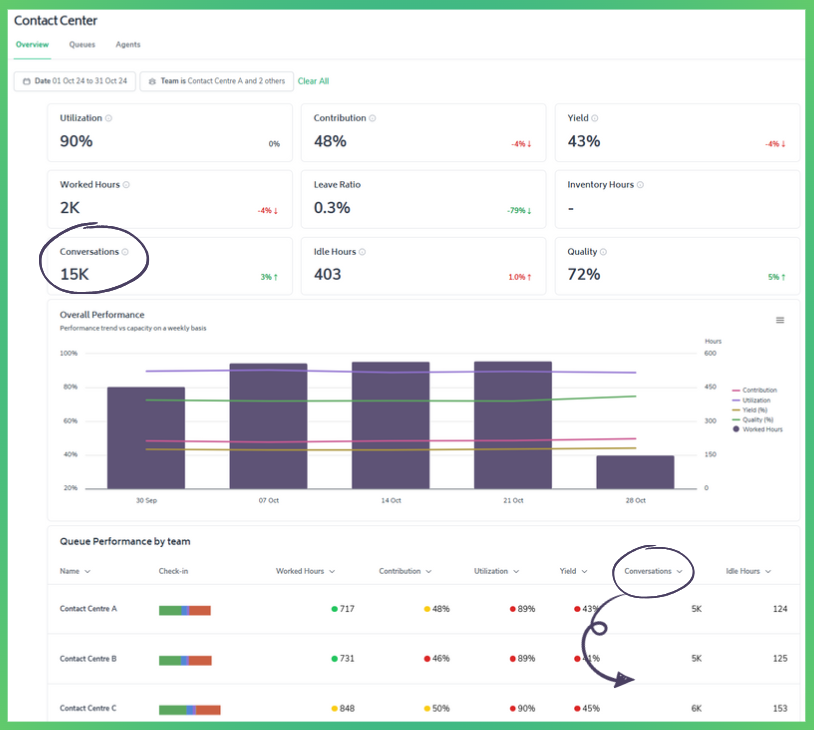
Task: Click the 6K conversations cell
Action: tap(697, 709)
